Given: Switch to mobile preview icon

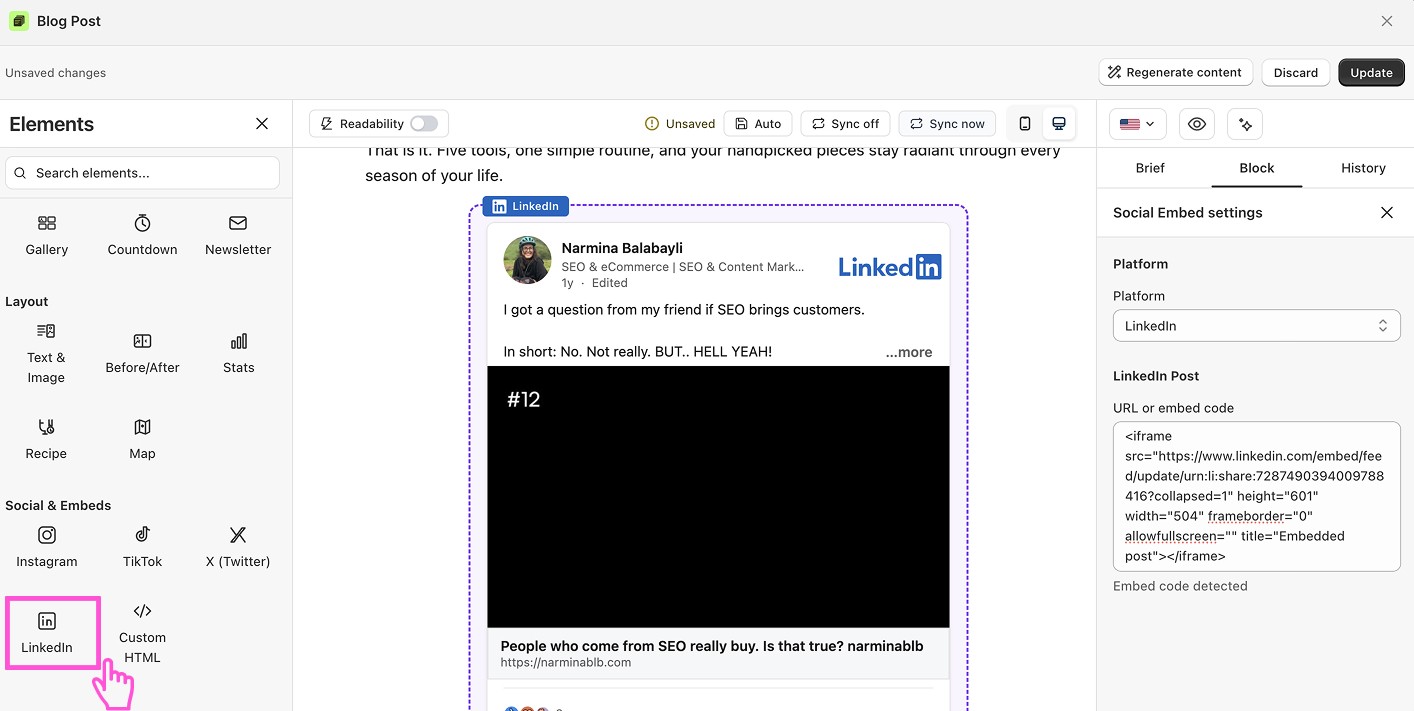Looking at the screenshot, I should 1025,124.
